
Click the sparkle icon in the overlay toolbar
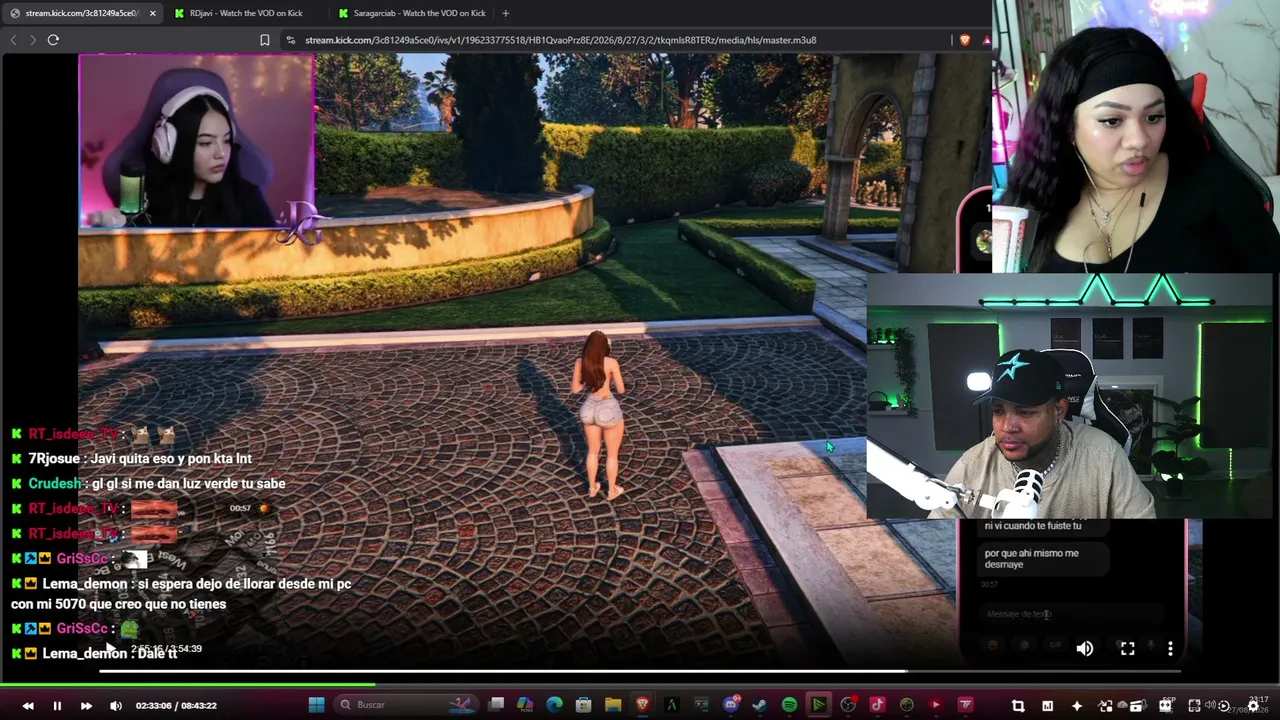pos(1077,706)
